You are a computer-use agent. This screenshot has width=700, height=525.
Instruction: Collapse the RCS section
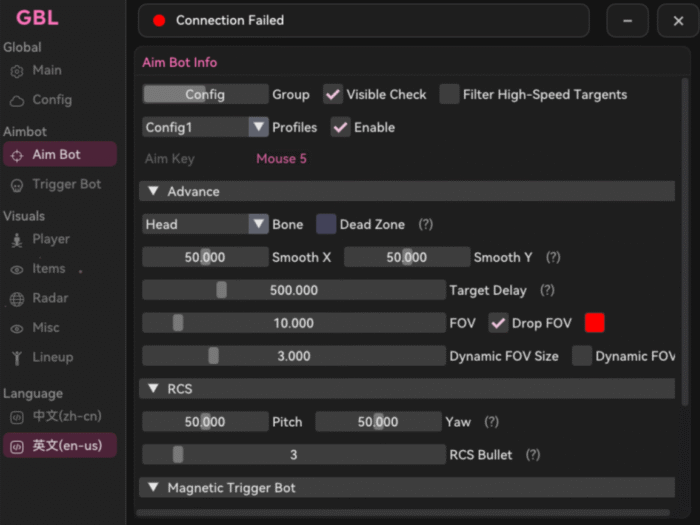coord(407,388)
